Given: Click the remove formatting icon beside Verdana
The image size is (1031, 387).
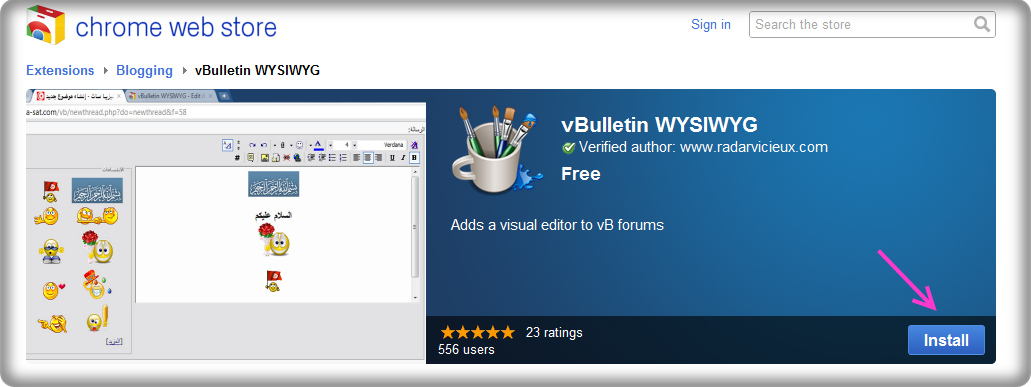Looking at the screenshot, I should [414, 145].
